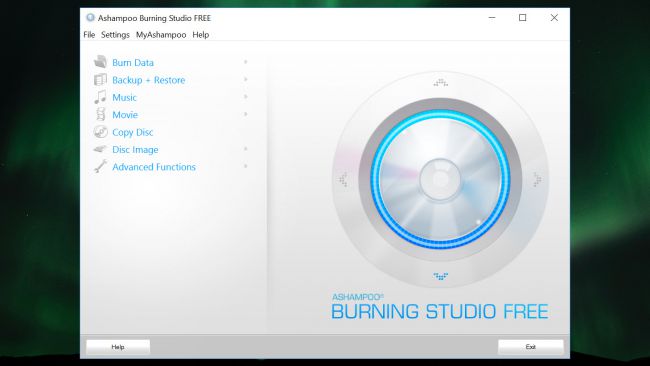Viewport: 650px width, 366px height.
Task: Click the Advanced Functions wrench icon
Action: pyautogui.click(x=100, y=167)
